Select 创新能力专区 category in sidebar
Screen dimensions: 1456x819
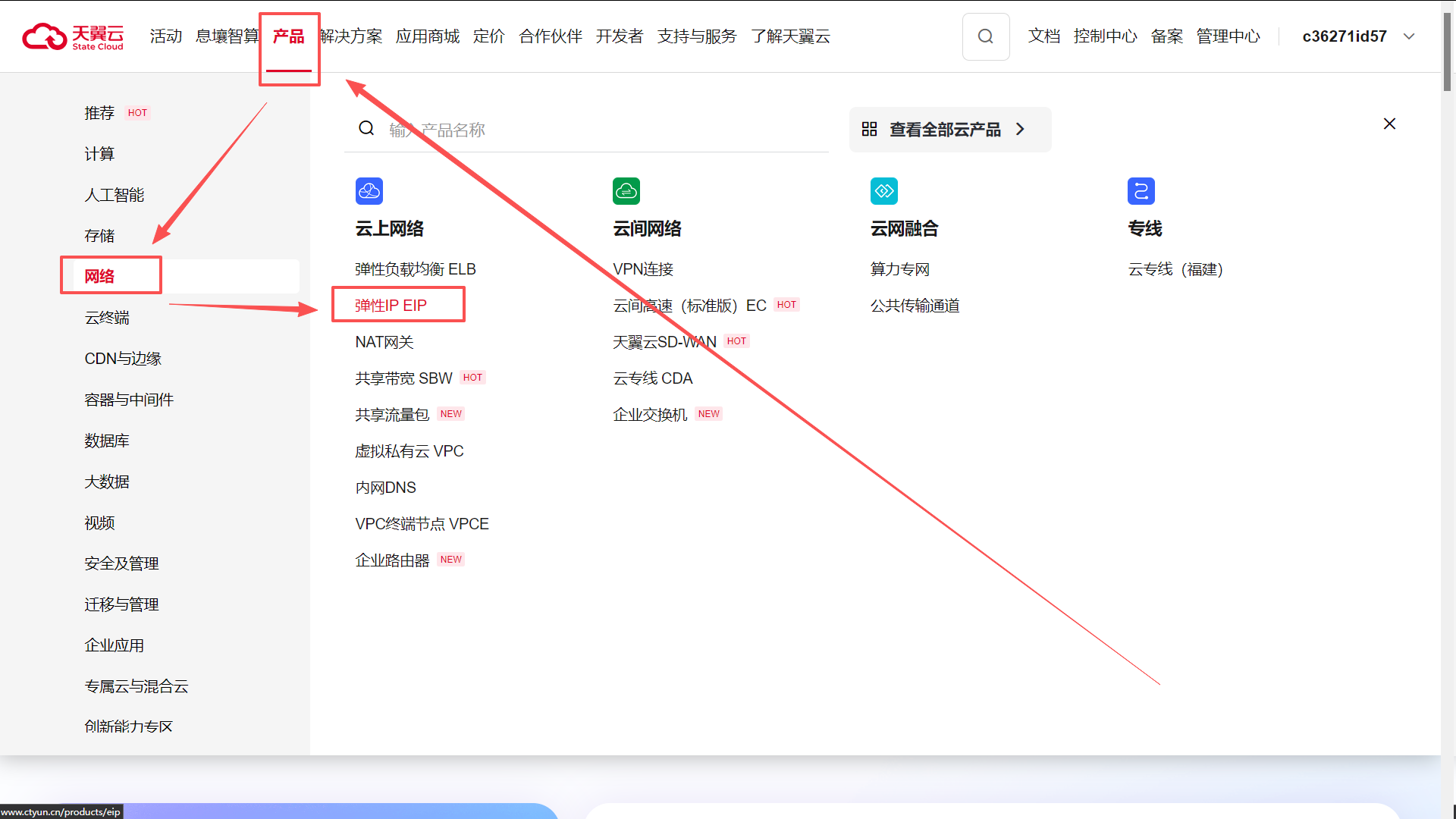pos(129,726)
